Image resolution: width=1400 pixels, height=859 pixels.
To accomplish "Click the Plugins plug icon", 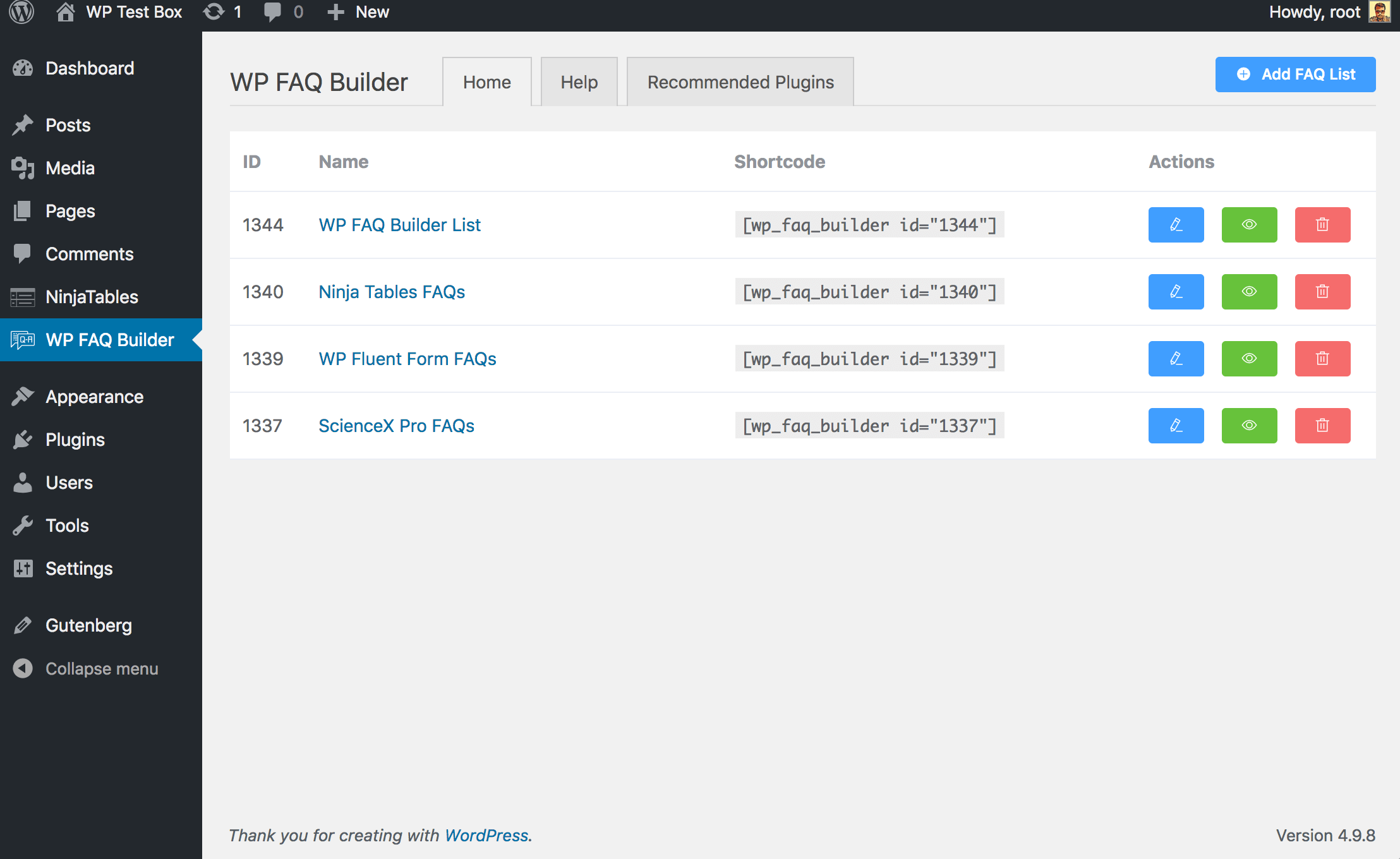I will pos(23,440).
